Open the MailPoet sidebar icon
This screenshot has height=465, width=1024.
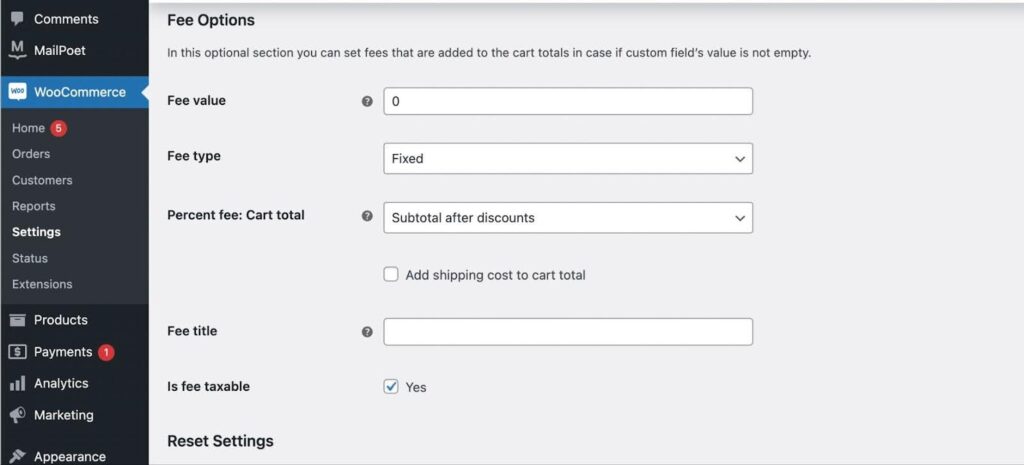tap(18, 50)
